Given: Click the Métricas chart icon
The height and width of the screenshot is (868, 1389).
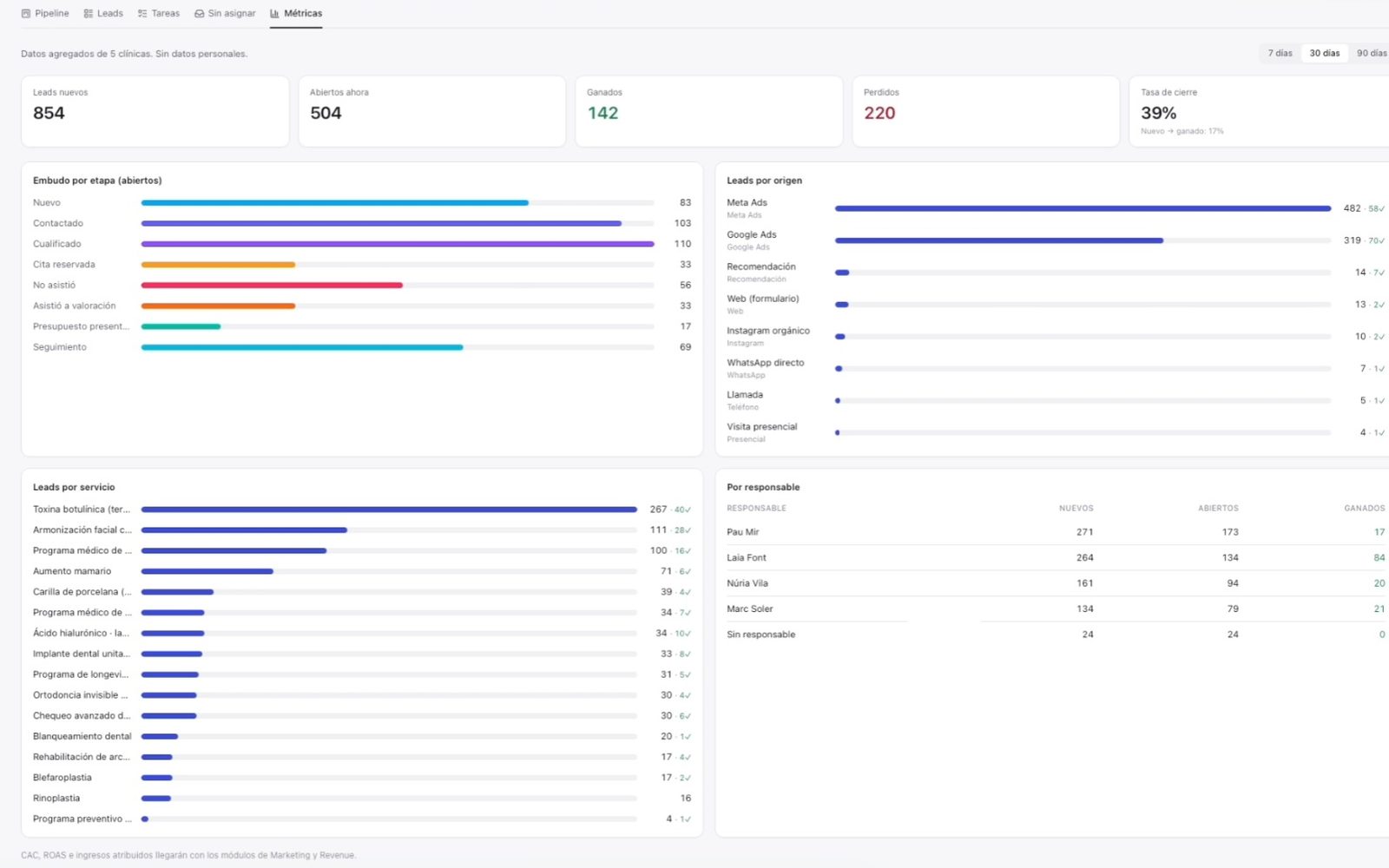Looking at the screenshot, I should click(x=274, y=14).
